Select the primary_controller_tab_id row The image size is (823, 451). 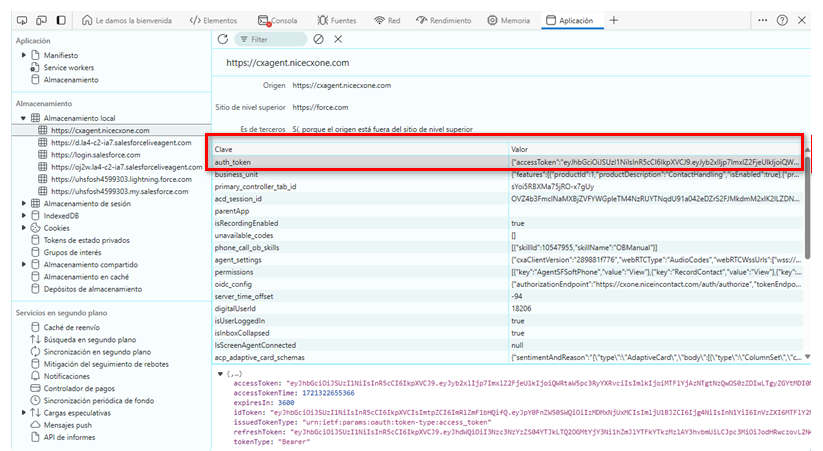click(507, 186)
